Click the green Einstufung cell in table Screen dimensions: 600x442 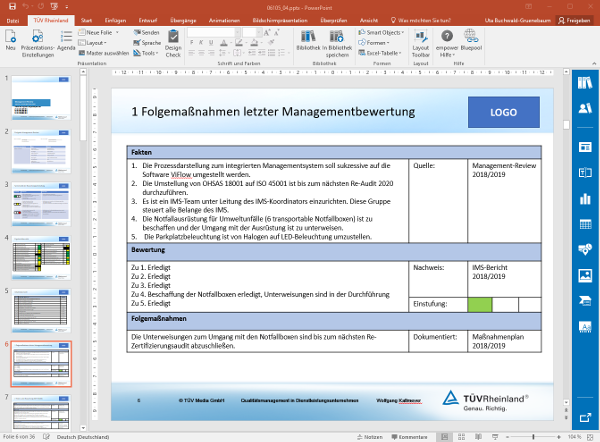click(x=480, y=303)
